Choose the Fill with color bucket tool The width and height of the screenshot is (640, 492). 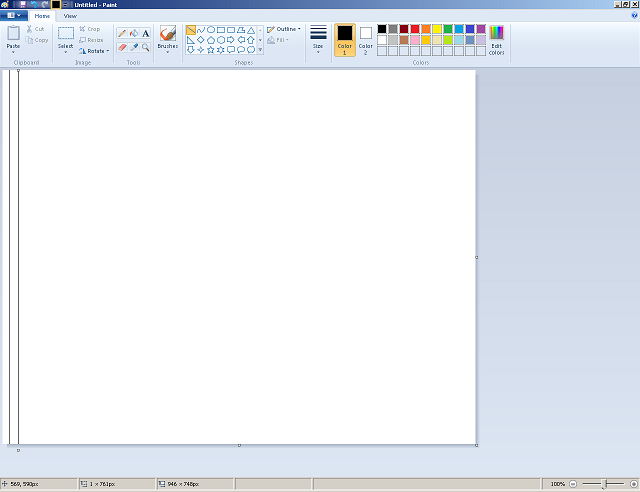click(134, 33)
